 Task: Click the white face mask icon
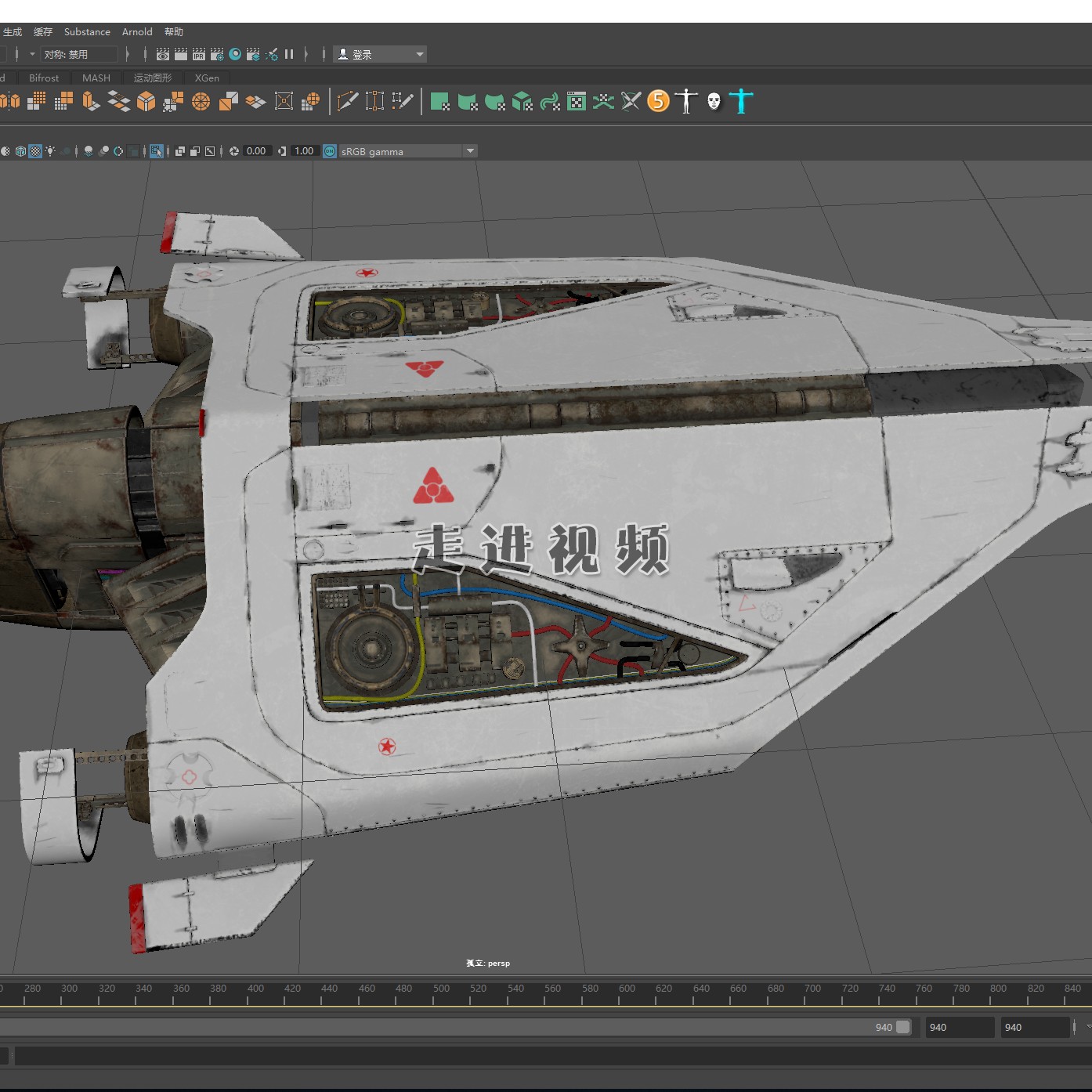click(714, 101)
